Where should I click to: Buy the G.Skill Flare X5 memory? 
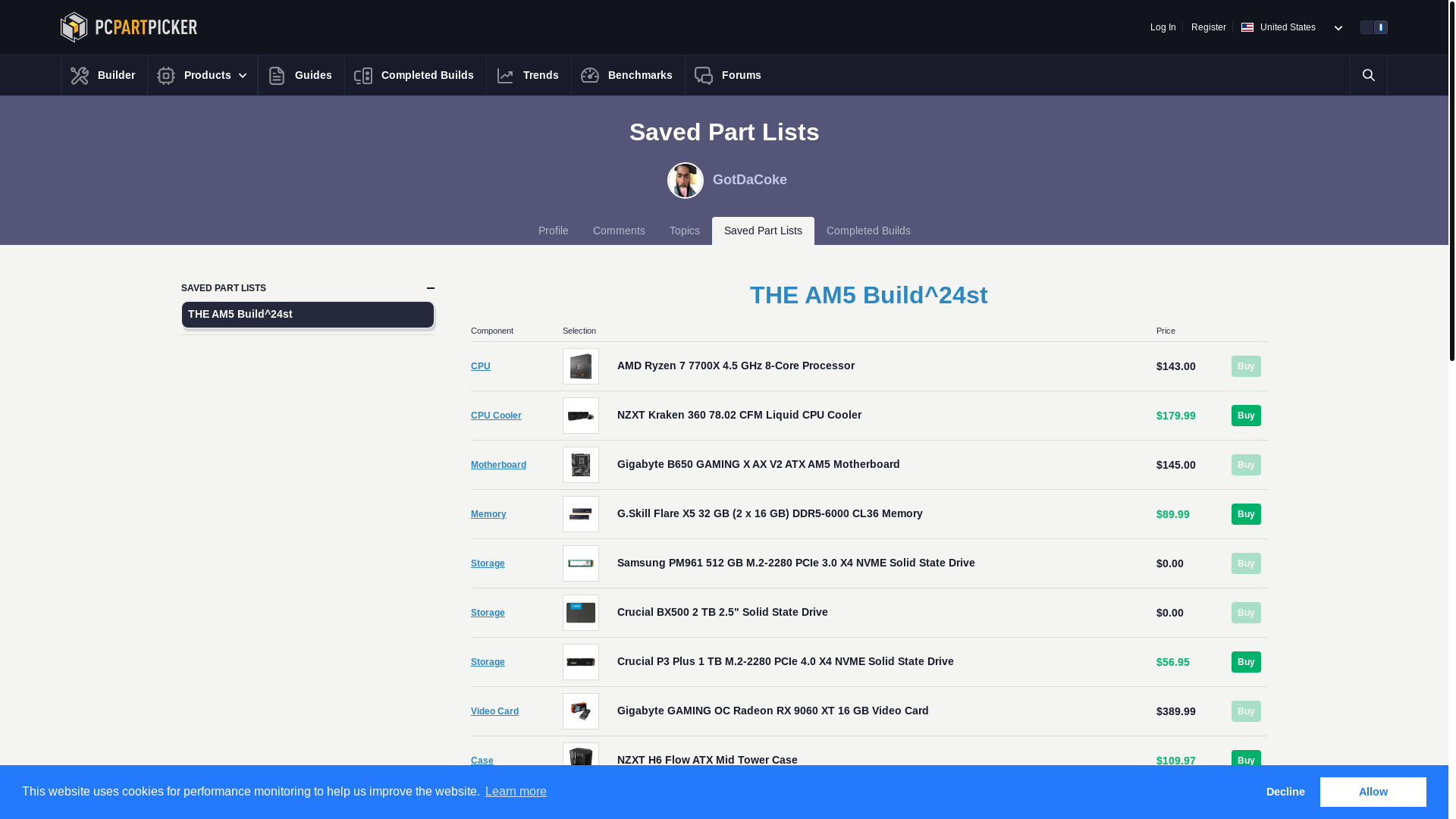tap(1246, 514)
